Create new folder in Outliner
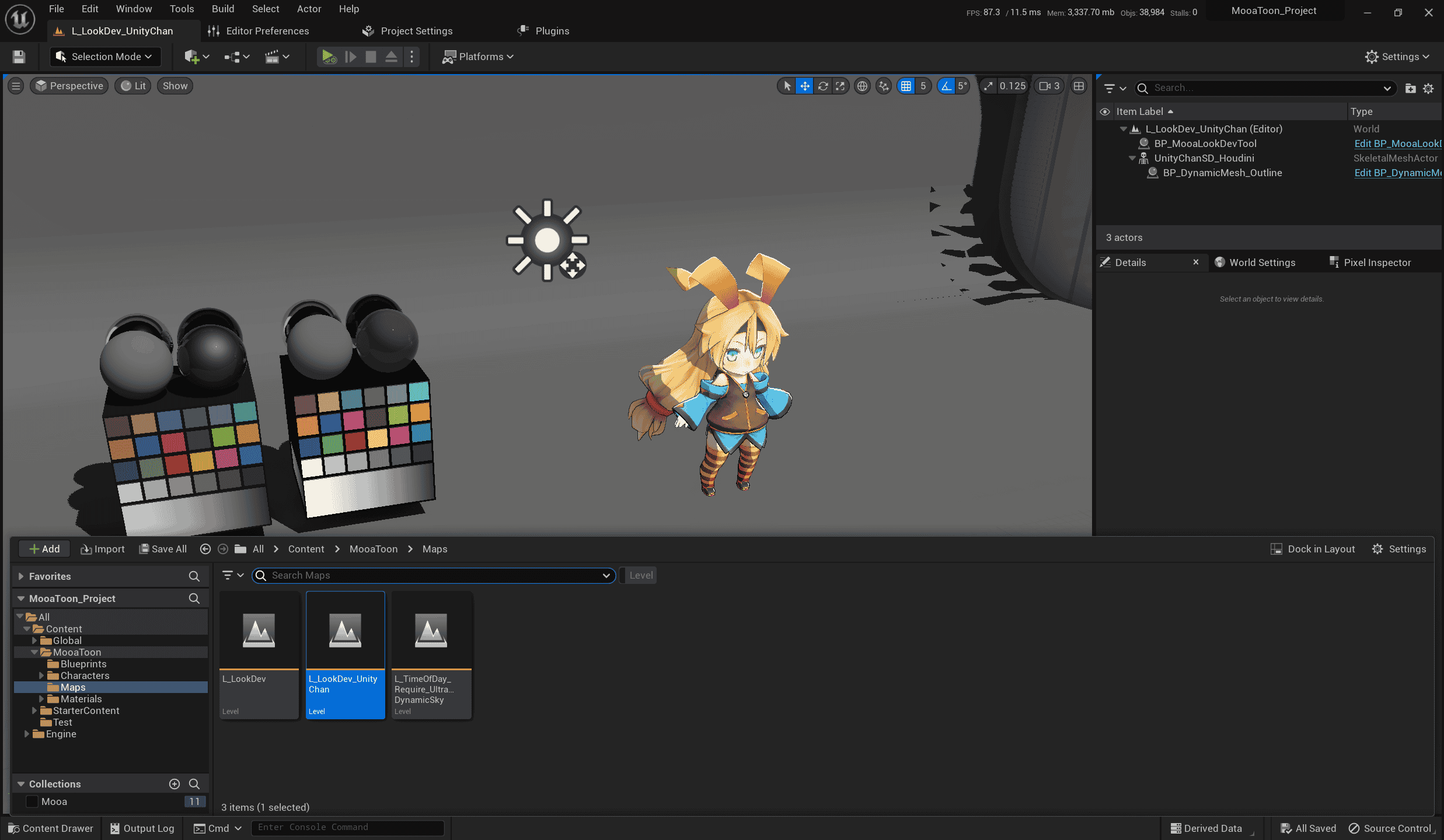This screenshot has height=840, width=1444. (1410, 88)
